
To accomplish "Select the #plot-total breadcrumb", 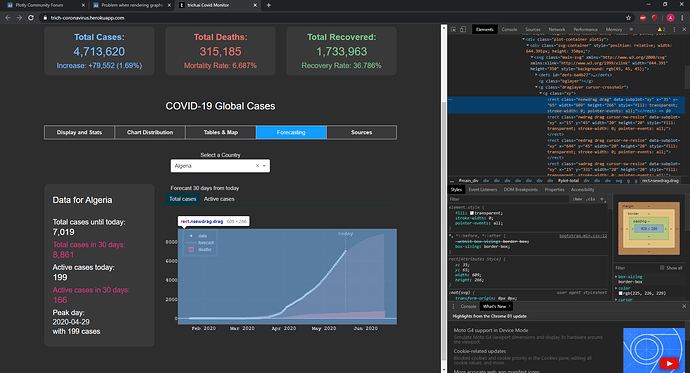I will coord(568,181).
